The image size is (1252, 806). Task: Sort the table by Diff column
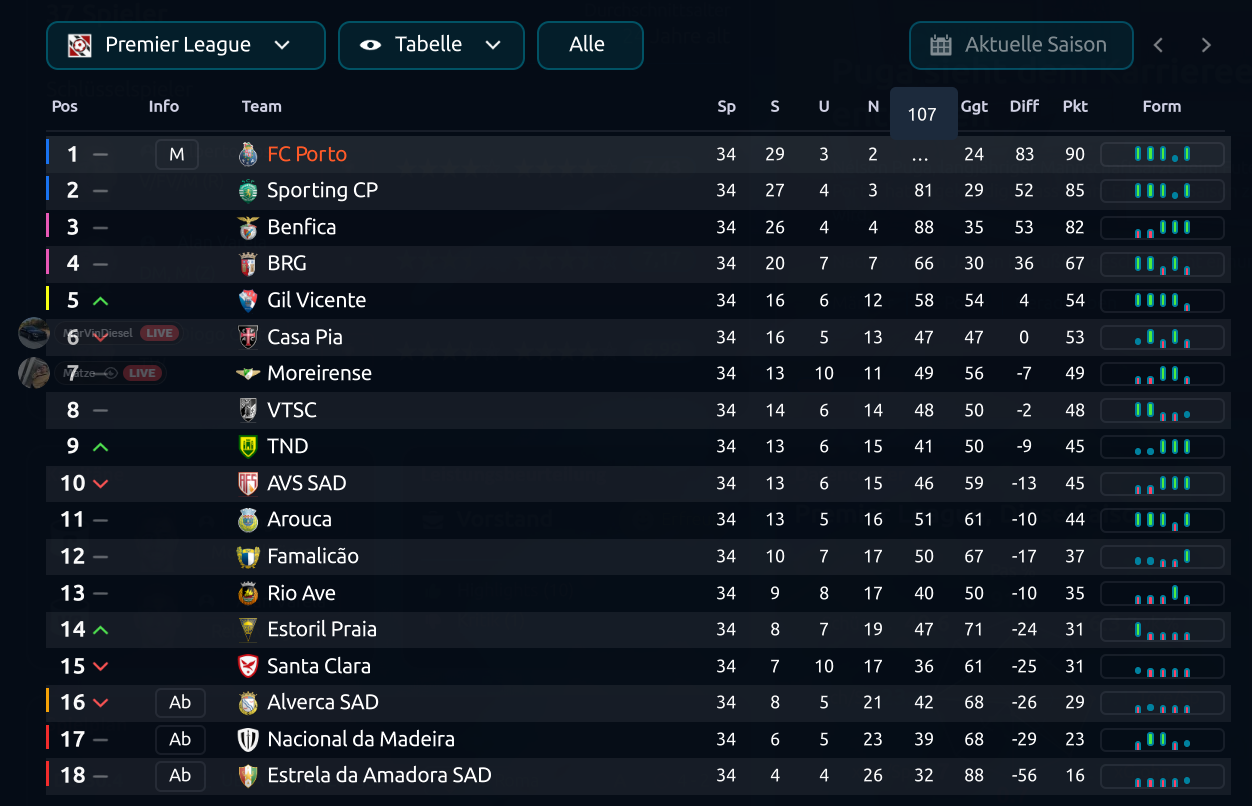click(1024, 106)
